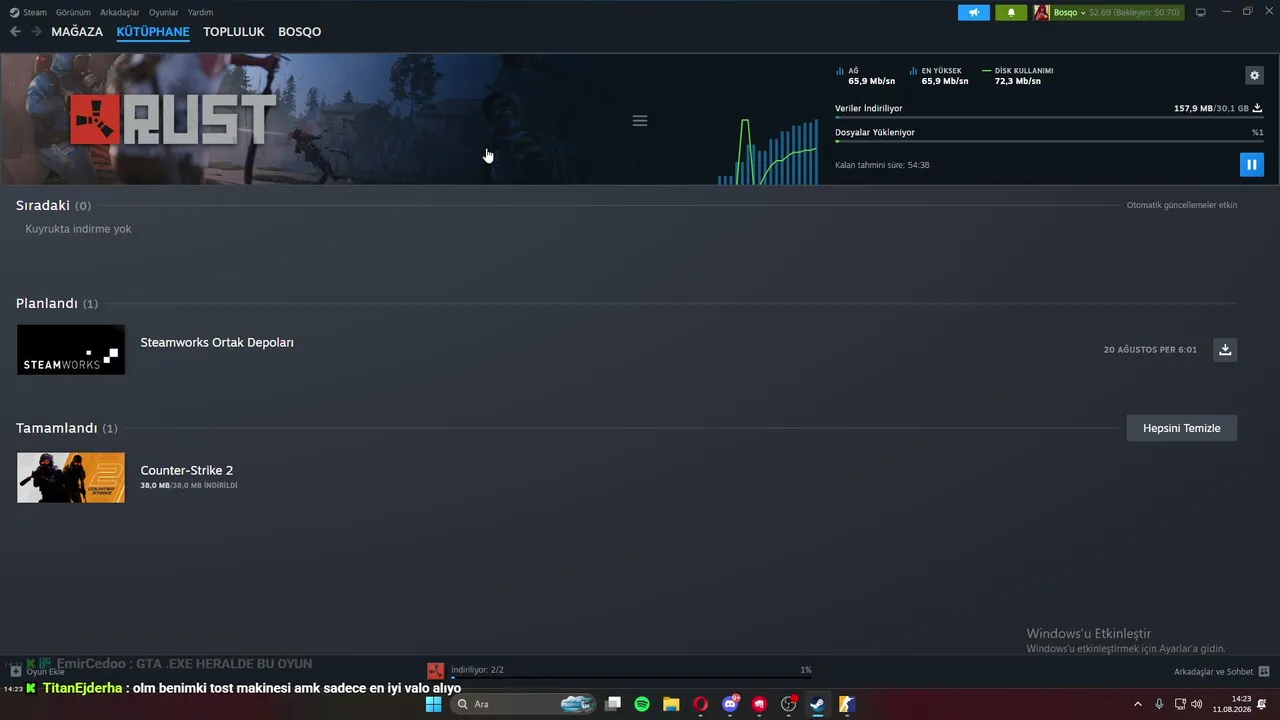Open Task View on taskbar
The height and width of the screenshot is (720, 1280).
613,704
